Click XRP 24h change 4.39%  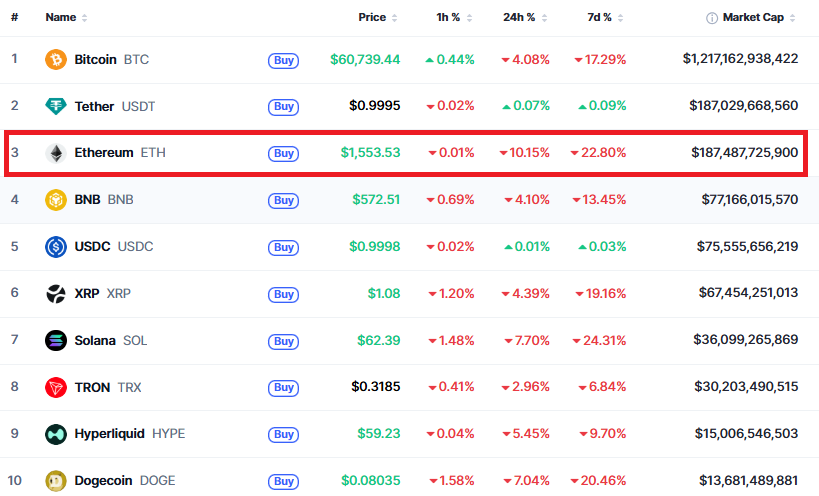525,293
